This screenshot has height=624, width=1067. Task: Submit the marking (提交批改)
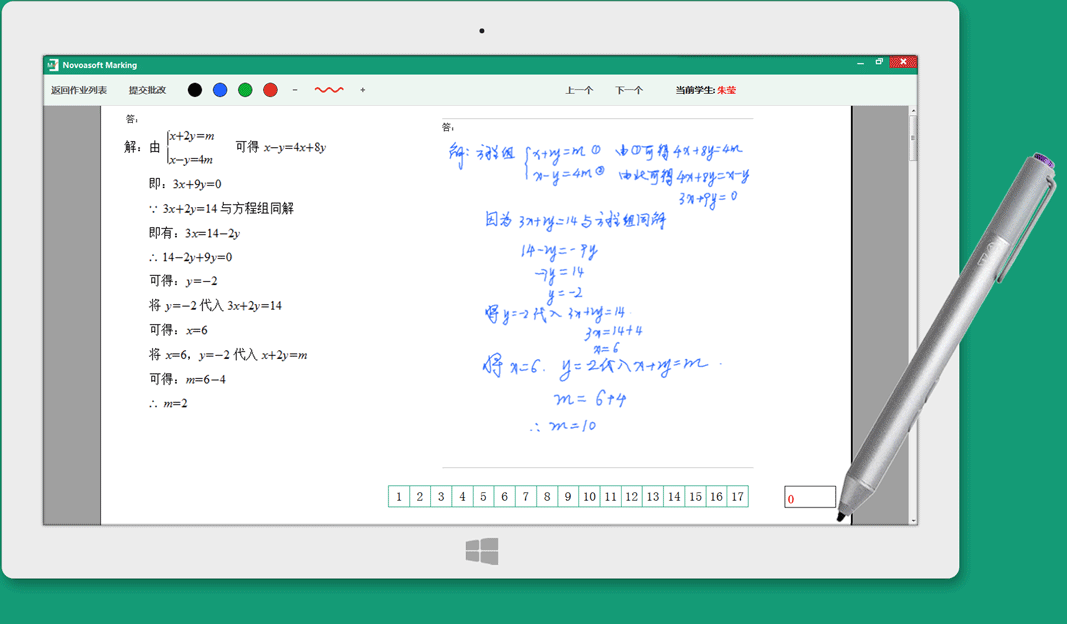(147, 90)
